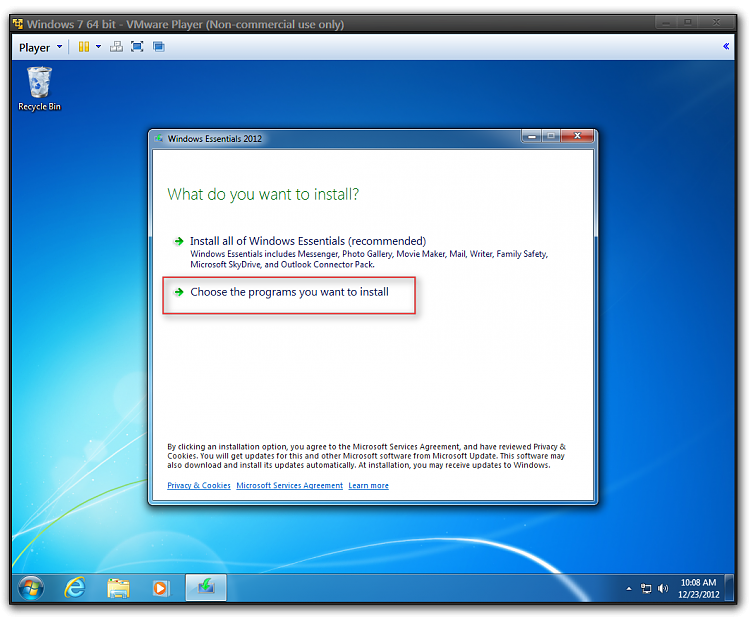Minimize the VMware Player window
This screenshot has height=618, width=750.
click(666, 22)
